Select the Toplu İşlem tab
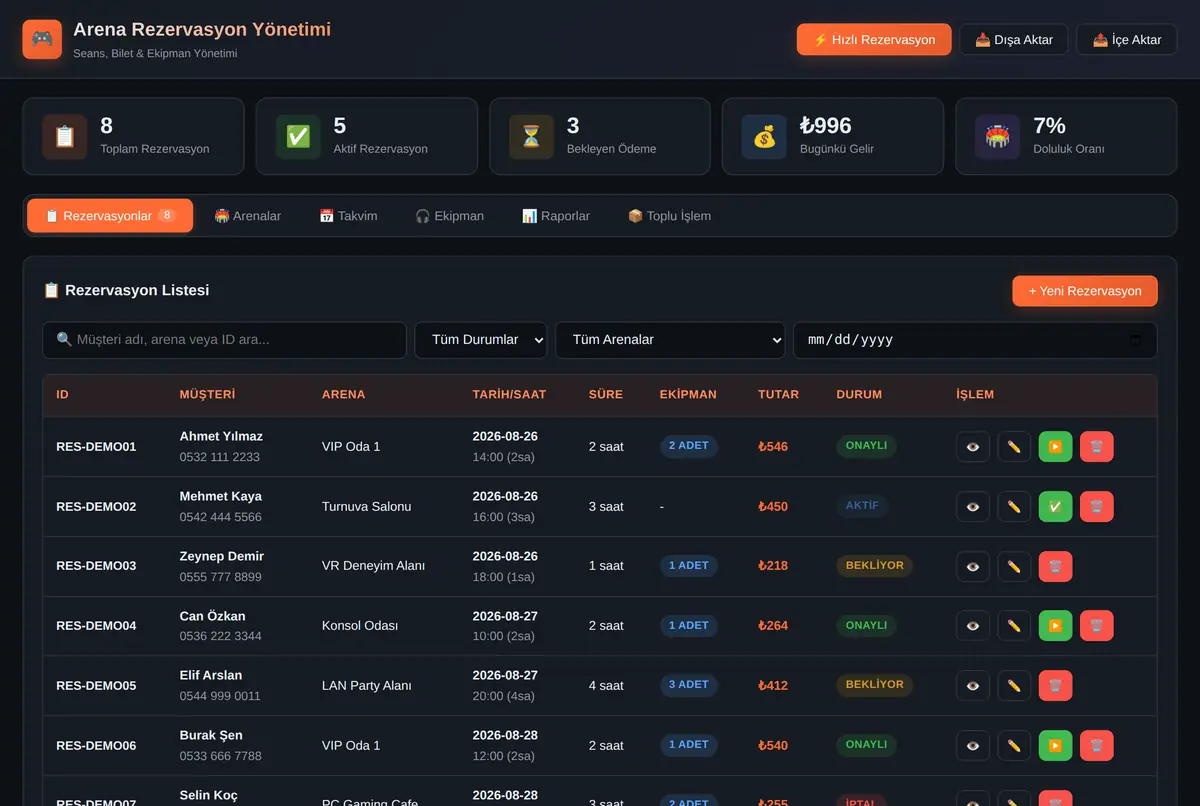The height and width of the screenshot is (806, 1200). coord(669,216)
